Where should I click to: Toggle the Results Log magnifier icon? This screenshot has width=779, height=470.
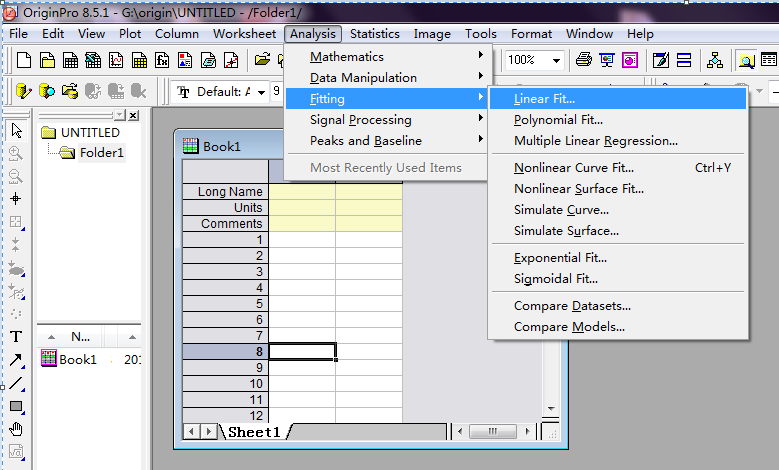(746, 60)
